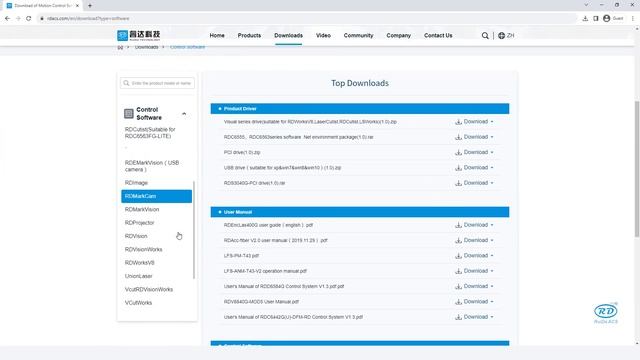Viewport: 640px width, 360px height.
Task: Click the Product Driver section header
Action: [360, 109]
